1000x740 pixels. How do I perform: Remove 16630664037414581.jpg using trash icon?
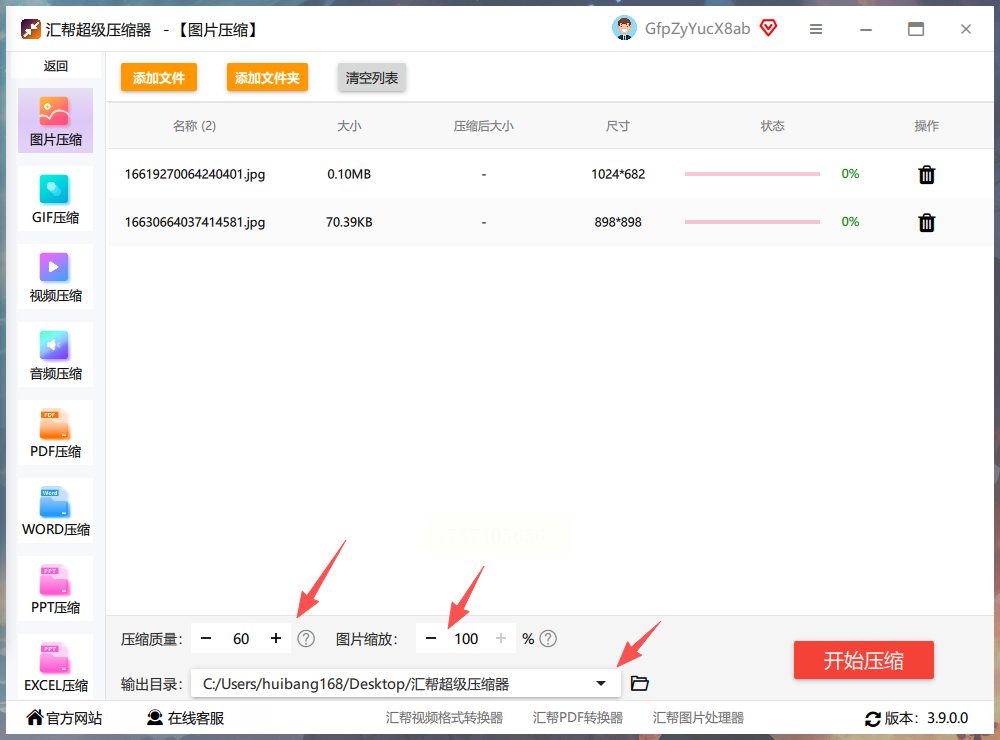(927, 223)
